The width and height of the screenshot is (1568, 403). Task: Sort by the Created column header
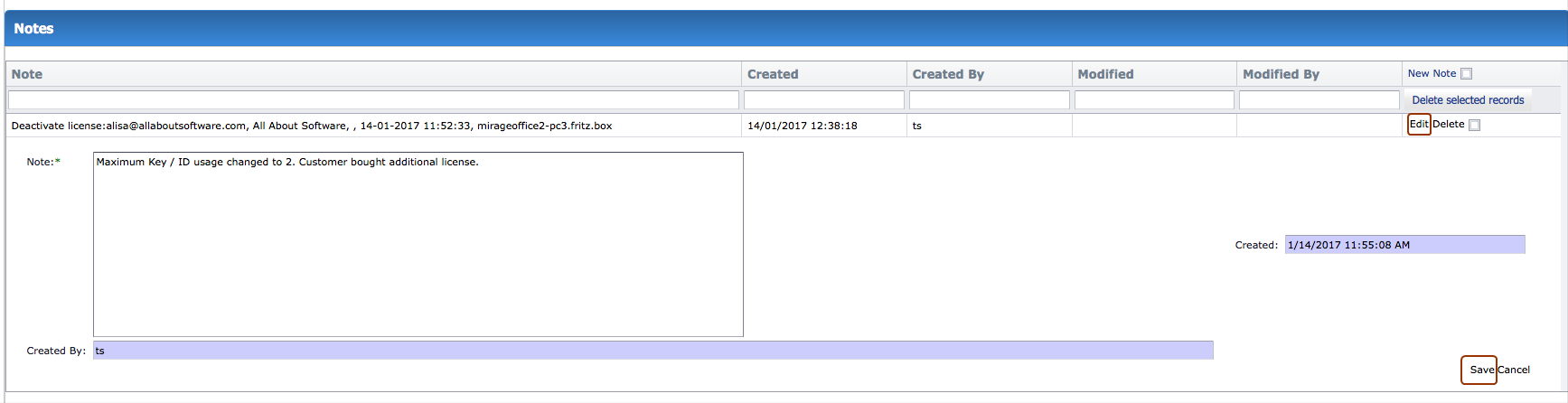[773, 74]
